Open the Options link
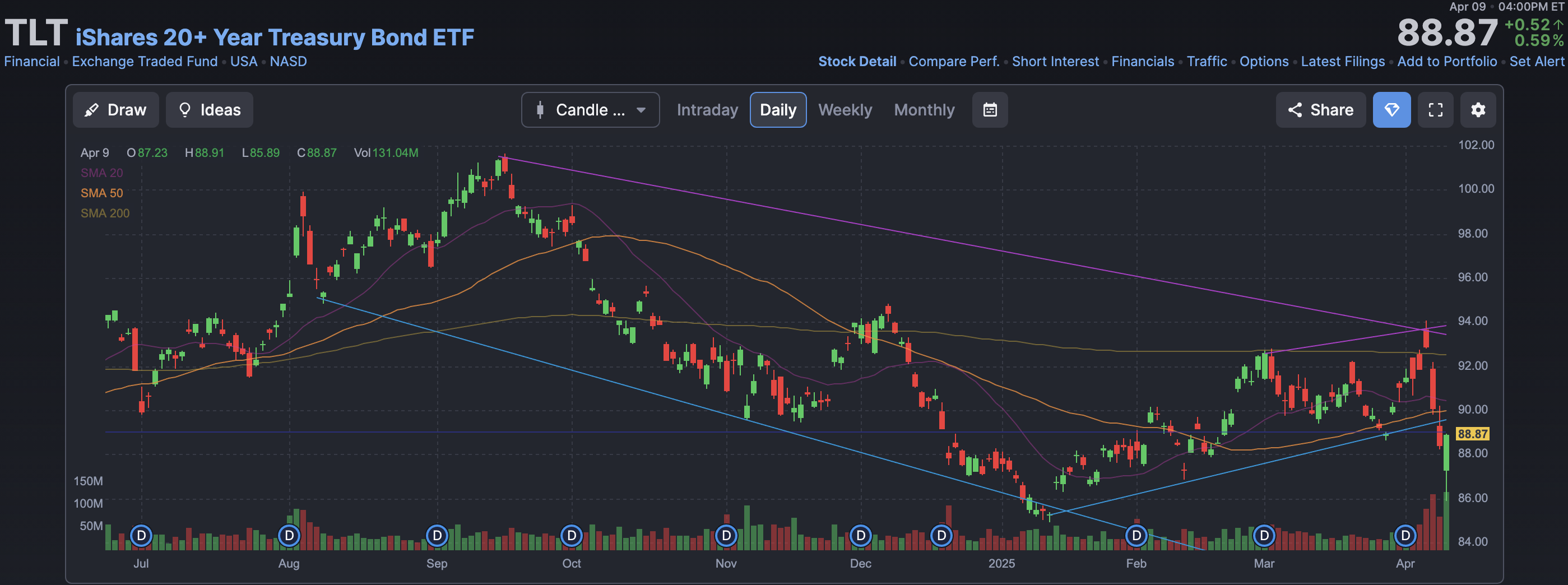 pyautogui.click(x=1264, y=62)
